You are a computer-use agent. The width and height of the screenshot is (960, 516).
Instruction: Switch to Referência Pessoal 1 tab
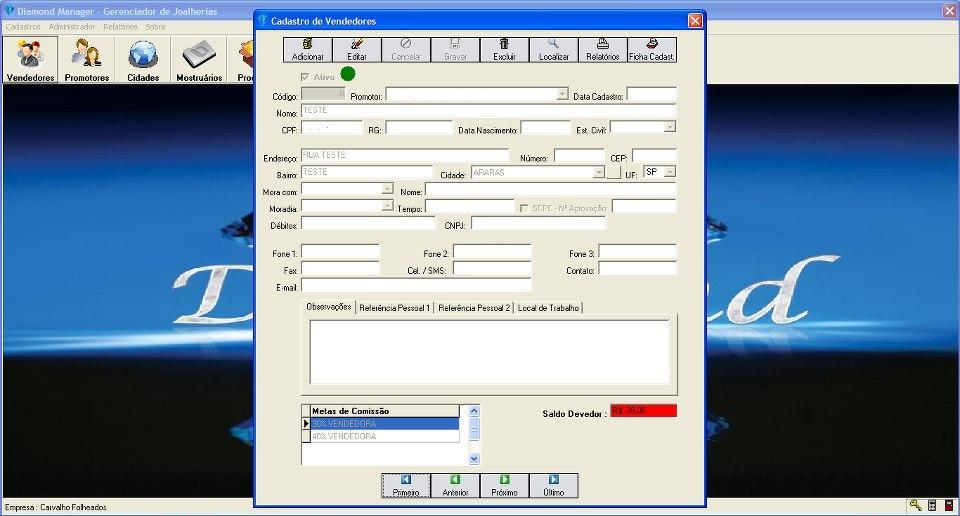(394, 308)
